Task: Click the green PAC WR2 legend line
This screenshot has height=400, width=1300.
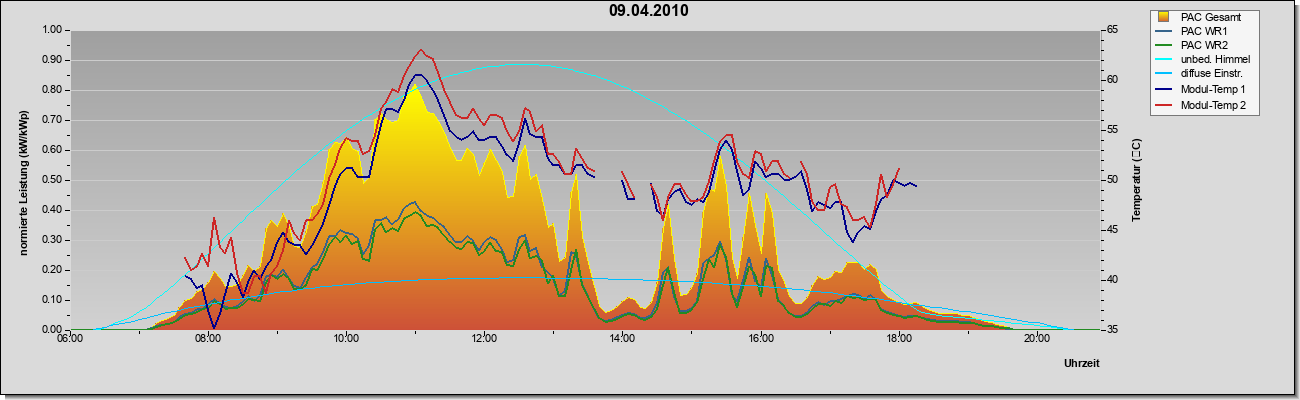Action: click(x=1165, y=46)
